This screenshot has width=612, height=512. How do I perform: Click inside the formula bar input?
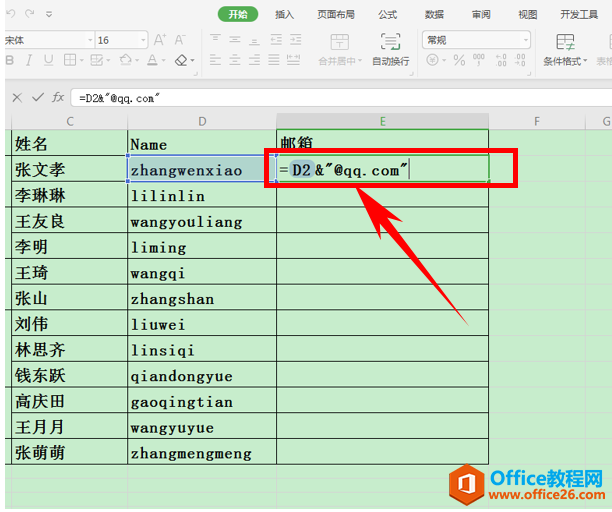(342, 98)
